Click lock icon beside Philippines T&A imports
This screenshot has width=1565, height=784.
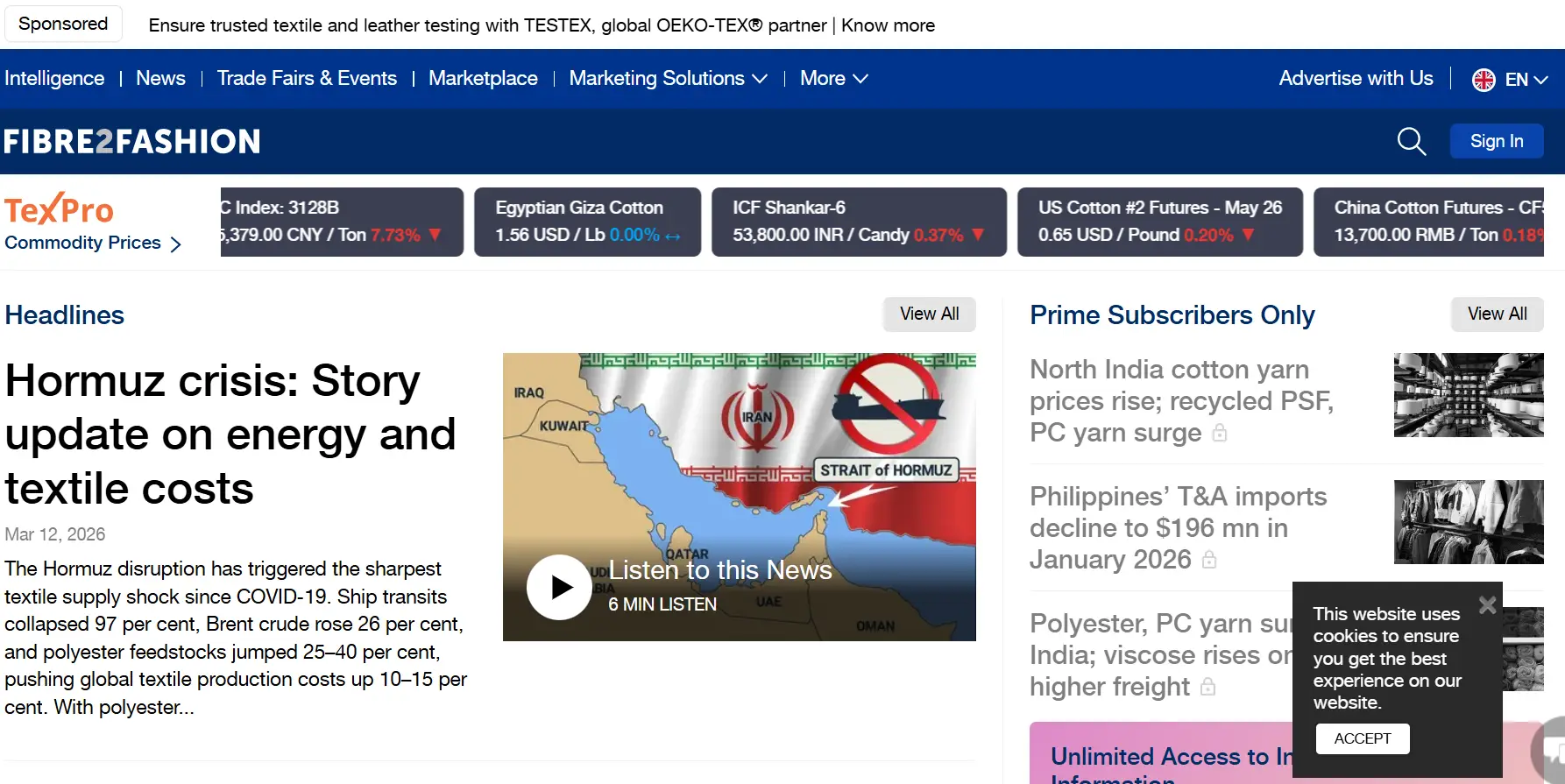click(x=1209, y=560)
